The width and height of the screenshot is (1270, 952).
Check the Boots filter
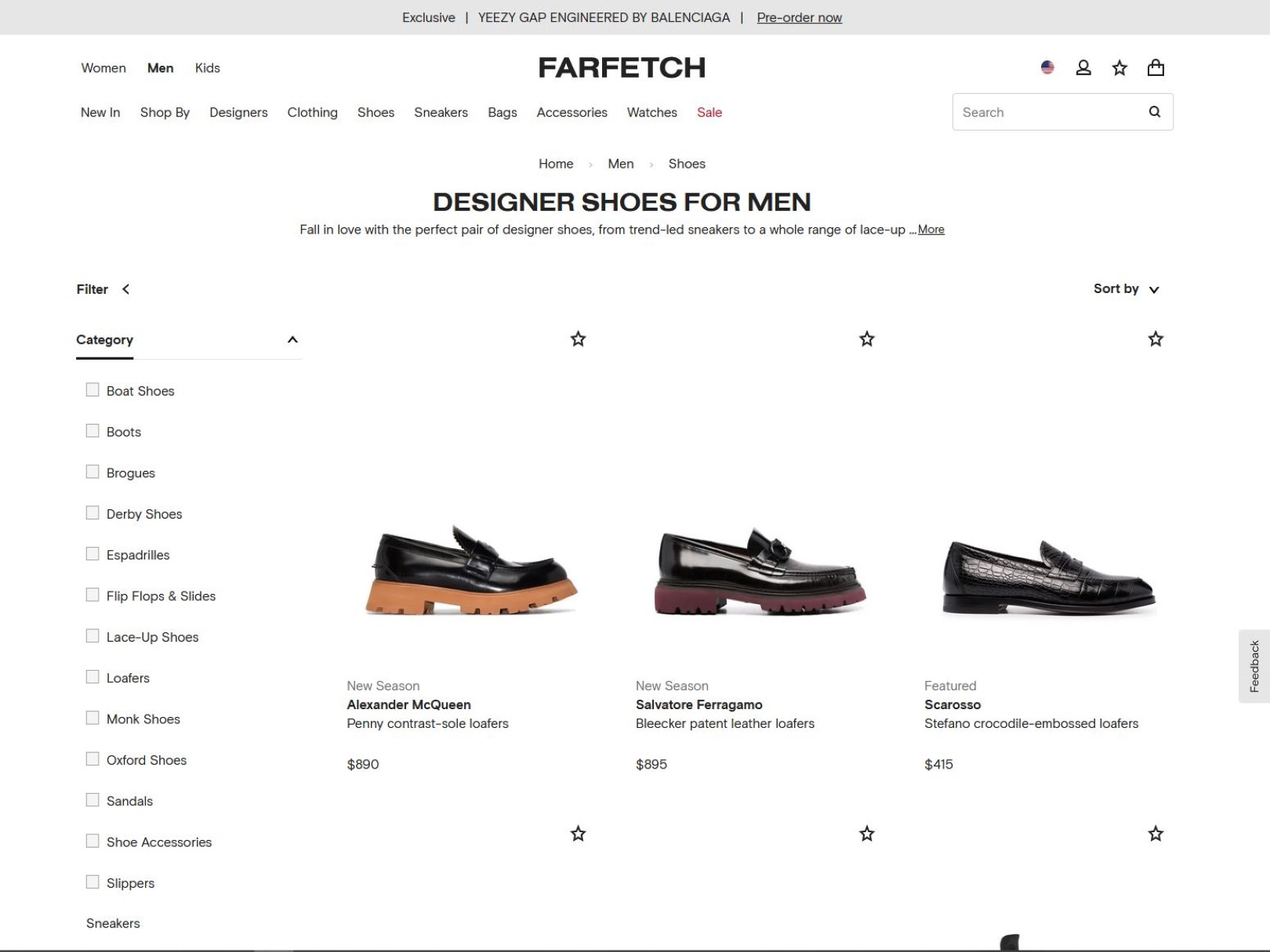93,431
